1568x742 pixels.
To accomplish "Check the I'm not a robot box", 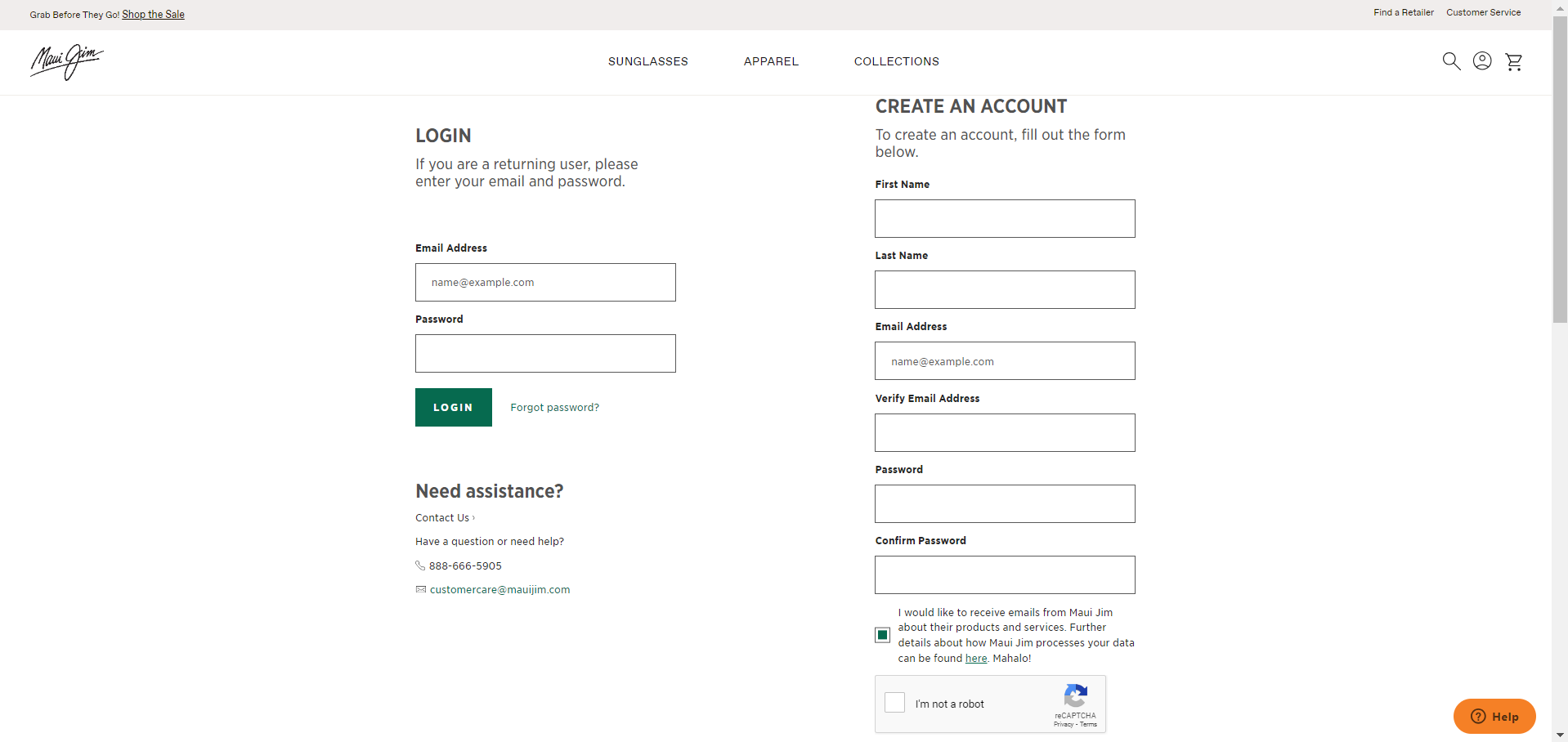I will 895,703.
